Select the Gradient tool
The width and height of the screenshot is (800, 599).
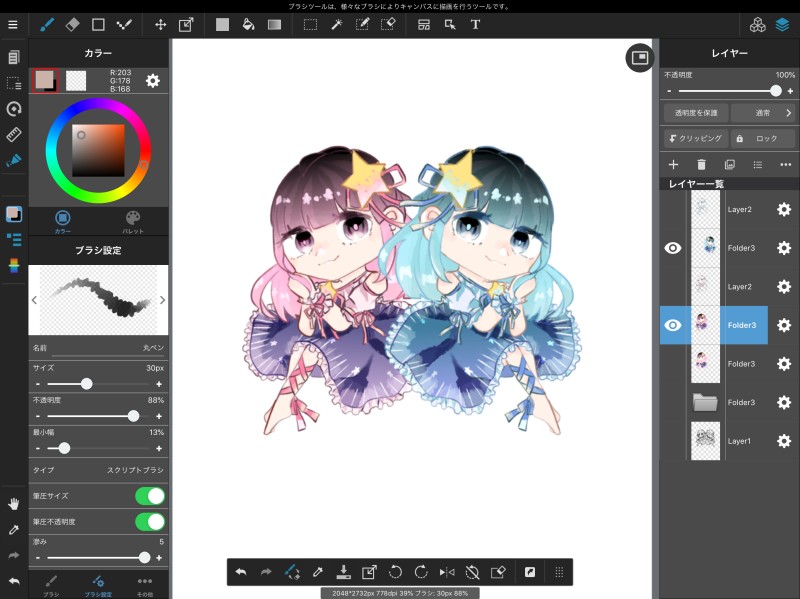click(x=274, y=24)
